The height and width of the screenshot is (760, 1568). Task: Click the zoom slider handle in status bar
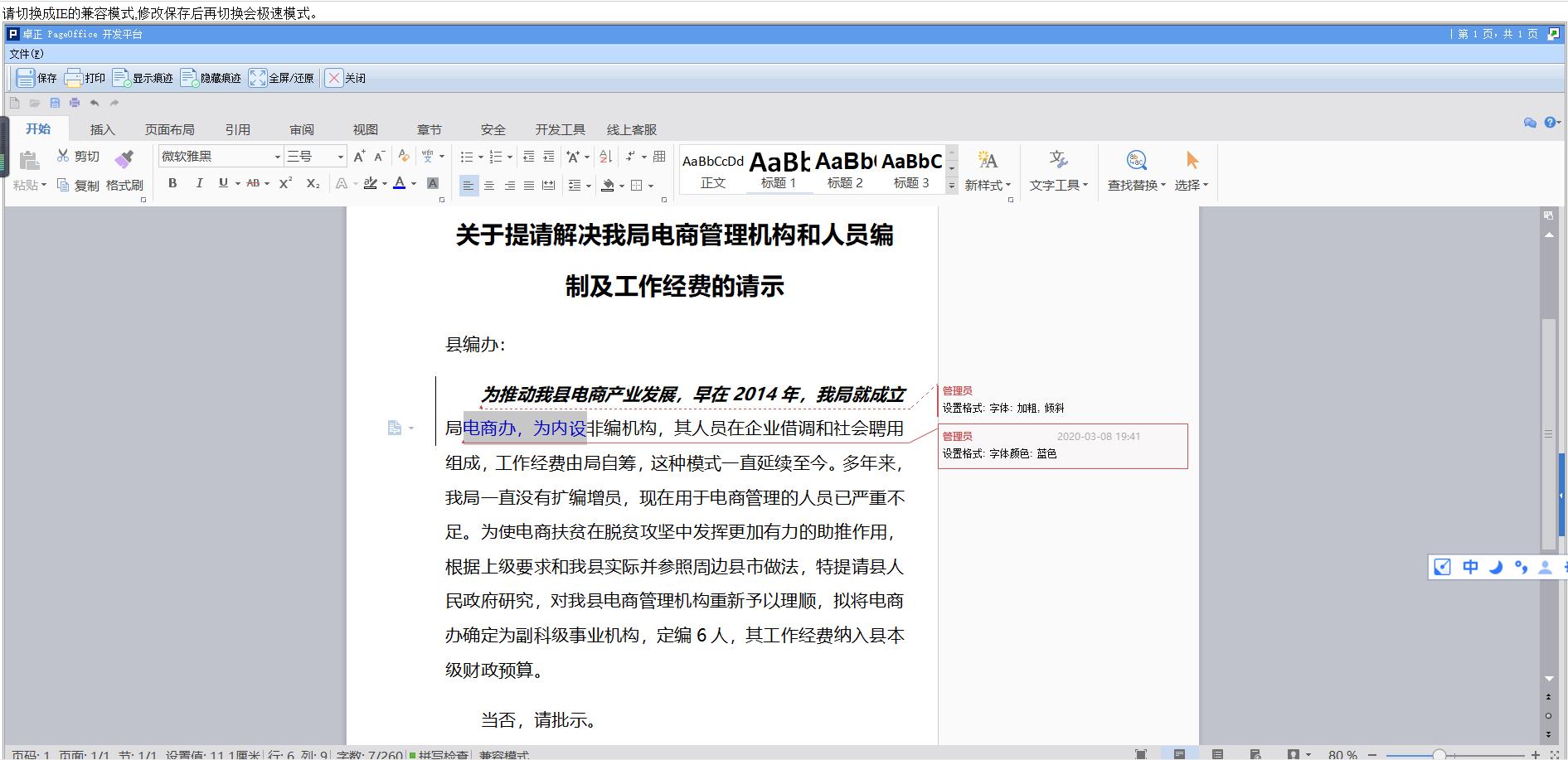pos(1439,754)
